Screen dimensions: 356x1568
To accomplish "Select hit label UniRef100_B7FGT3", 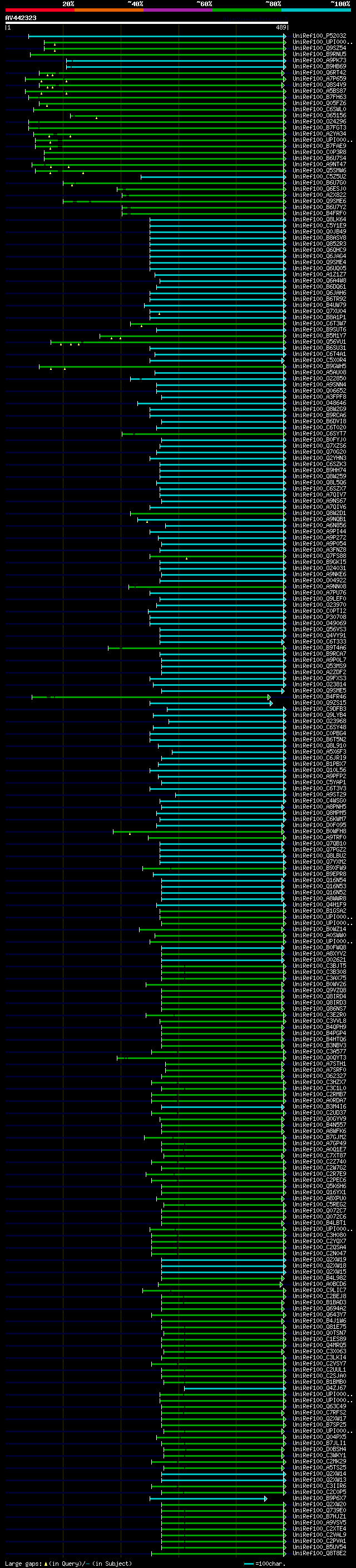I will 319,128.
